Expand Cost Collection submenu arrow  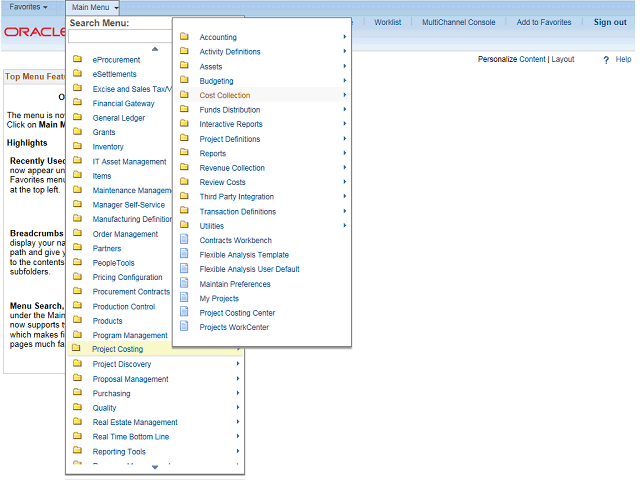(344, 95)
